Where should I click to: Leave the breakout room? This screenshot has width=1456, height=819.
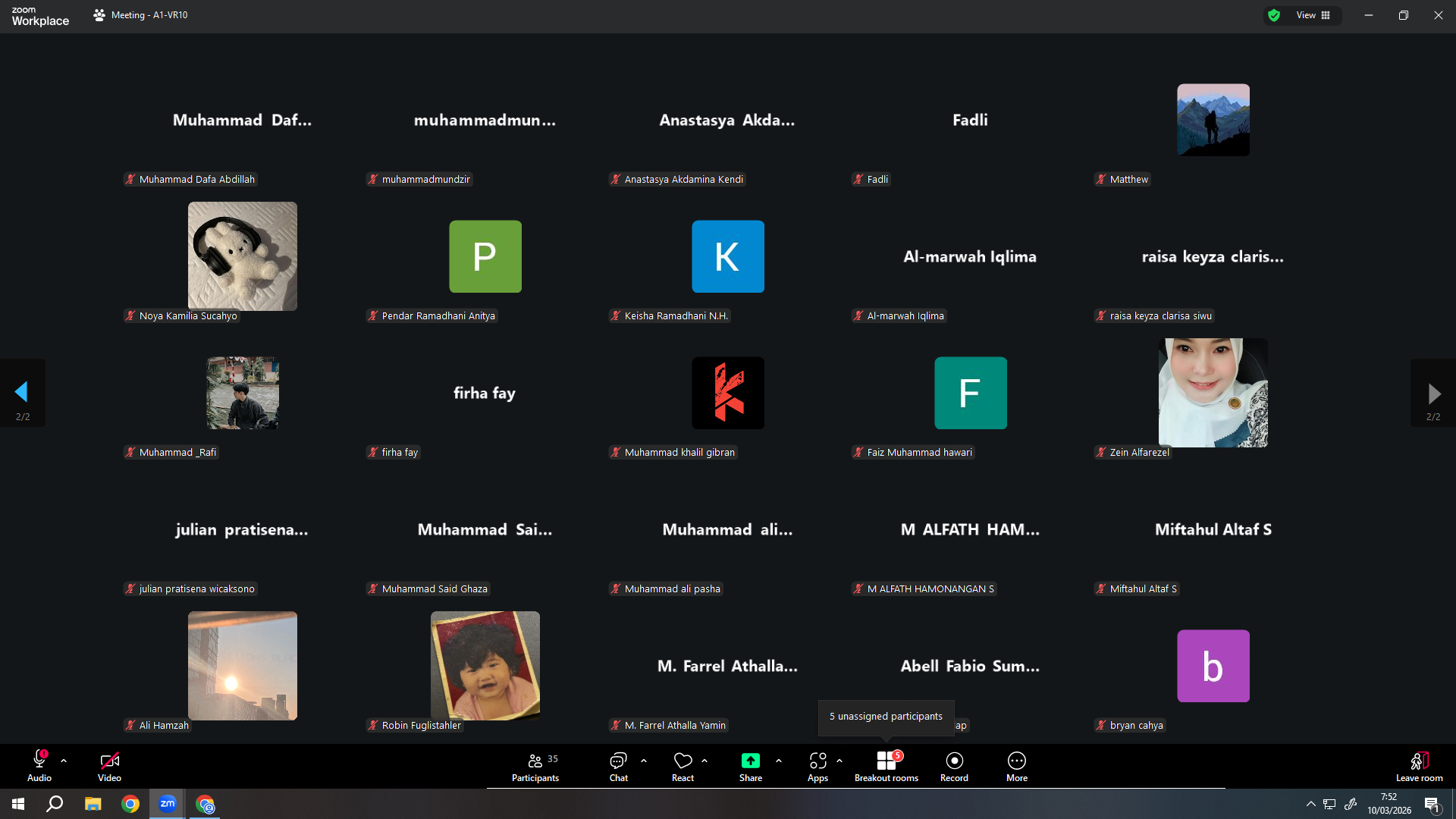(1419, 767)
